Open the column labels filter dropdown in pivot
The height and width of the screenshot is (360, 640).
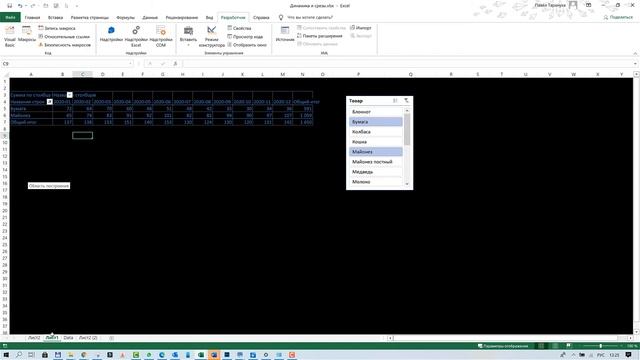(69, 95)
